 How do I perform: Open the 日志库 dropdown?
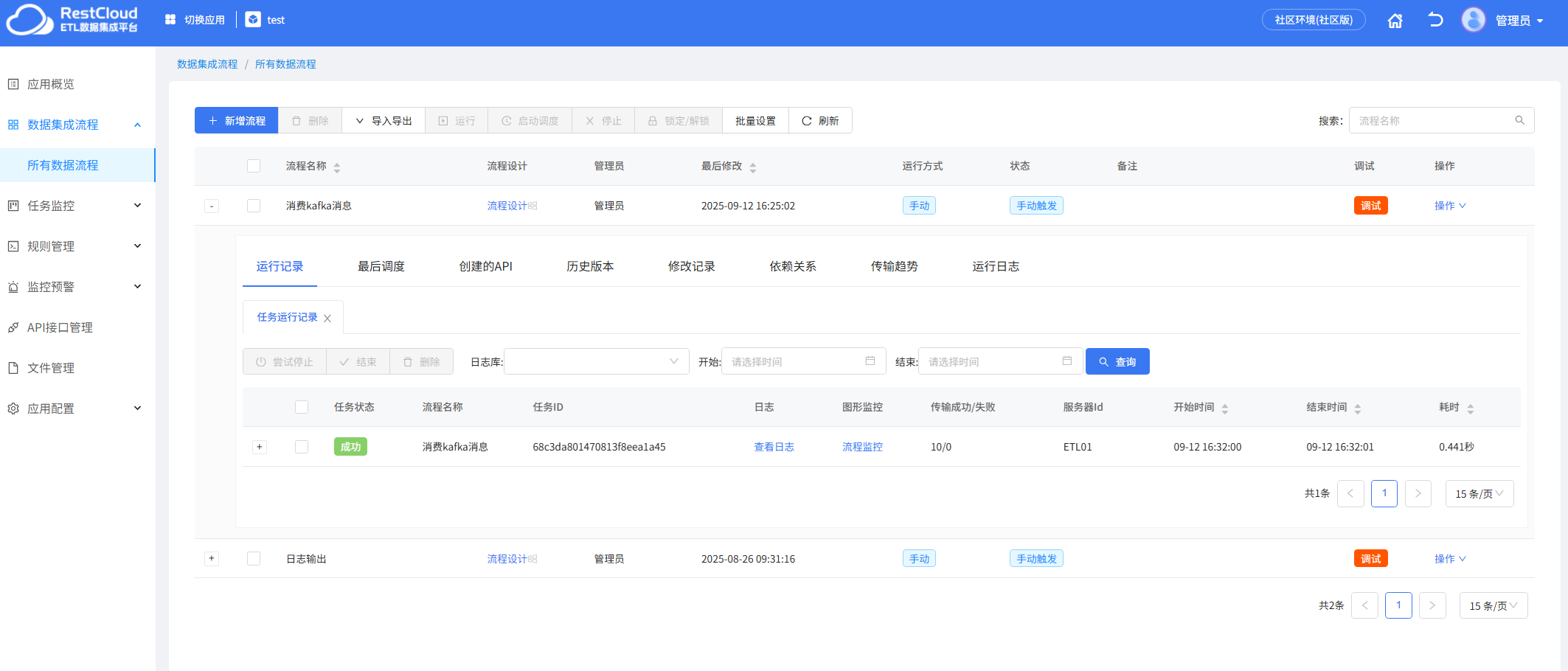pyautogui.click(x=596, y=361)
